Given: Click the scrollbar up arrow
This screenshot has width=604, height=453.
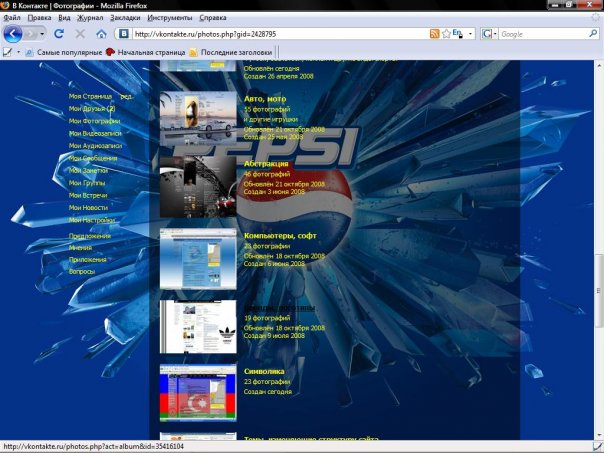Looking at the screenshot, I should coord(599,66).
